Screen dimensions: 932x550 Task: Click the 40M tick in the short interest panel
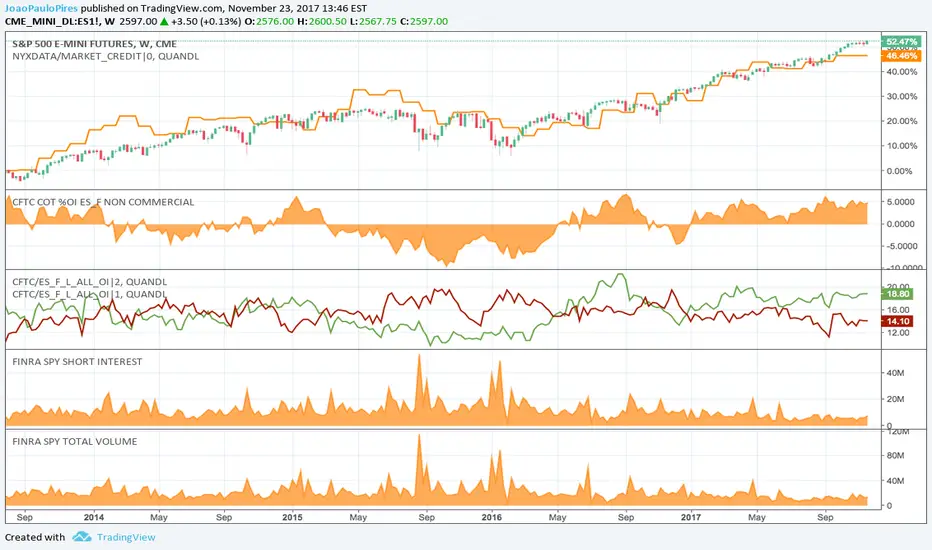click(895, 373)
